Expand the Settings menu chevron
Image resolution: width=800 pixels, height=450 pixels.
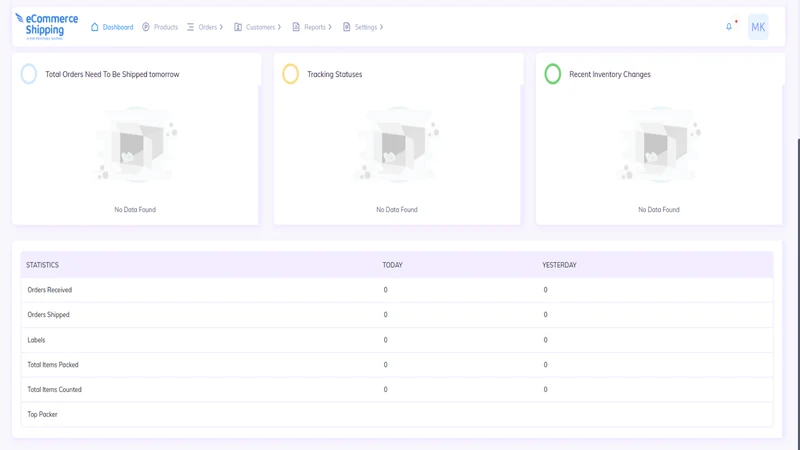pos(381,27)
